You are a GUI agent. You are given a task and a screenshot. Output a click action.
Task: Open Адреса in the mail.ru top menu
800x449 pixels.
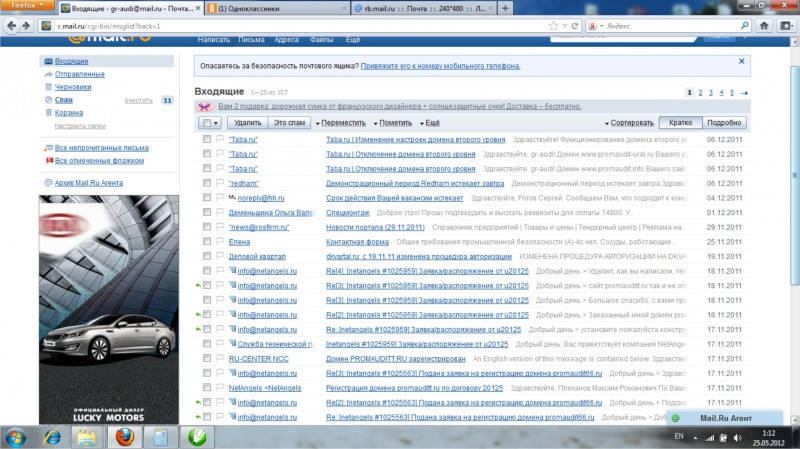click(286, 39)
